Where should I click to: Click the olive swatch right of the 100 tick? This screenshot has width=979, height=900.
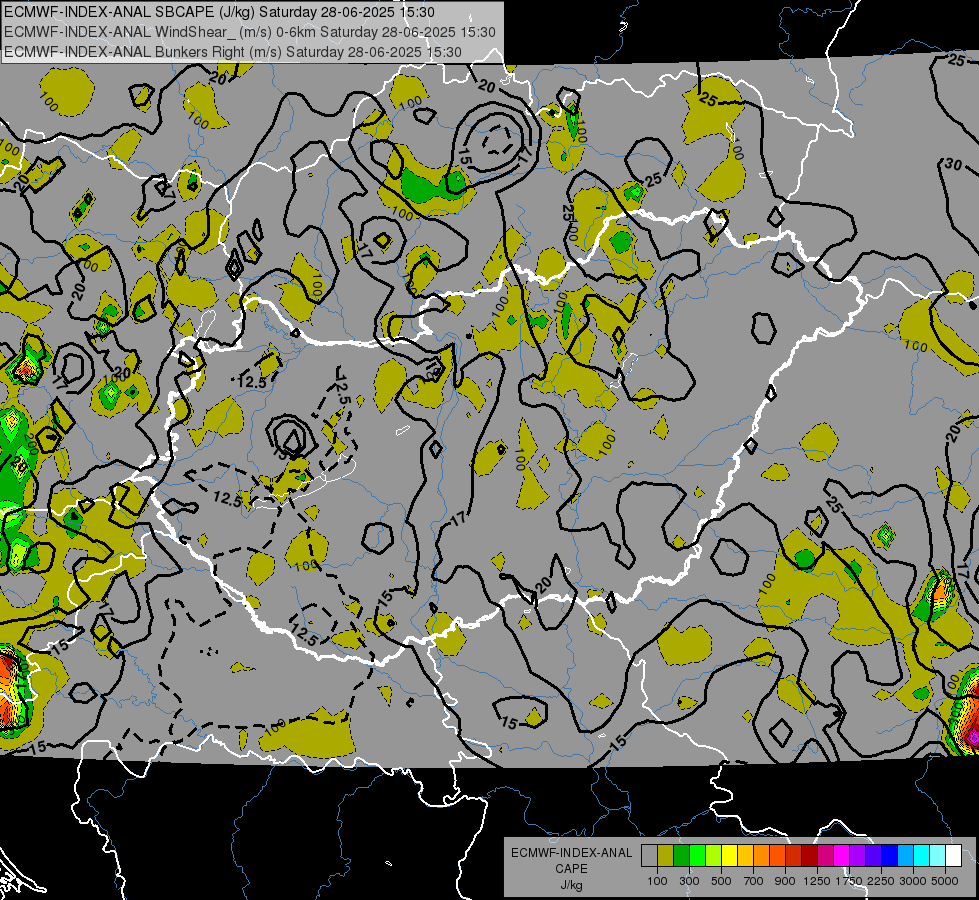pyautogui.click(x=666, y=855)
